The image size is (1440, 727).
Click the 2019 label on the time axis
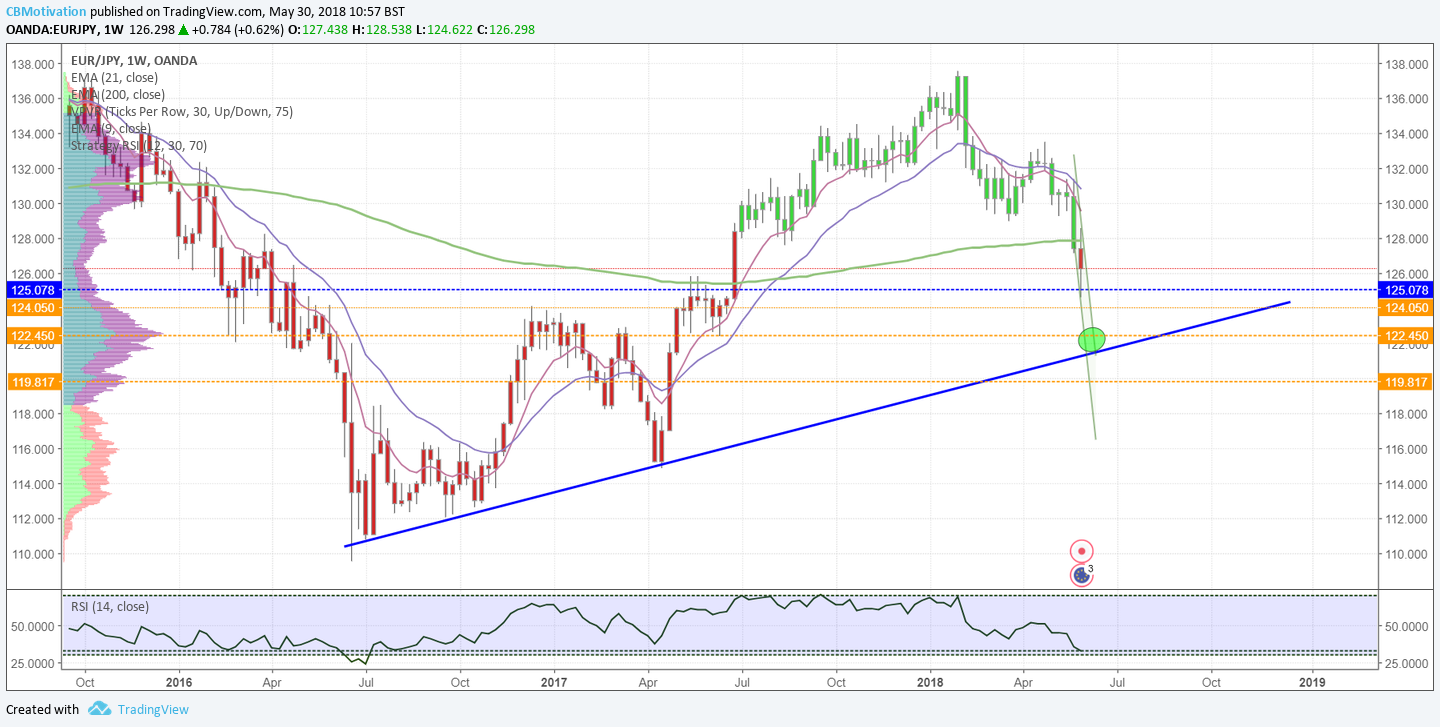(1312, 683)
